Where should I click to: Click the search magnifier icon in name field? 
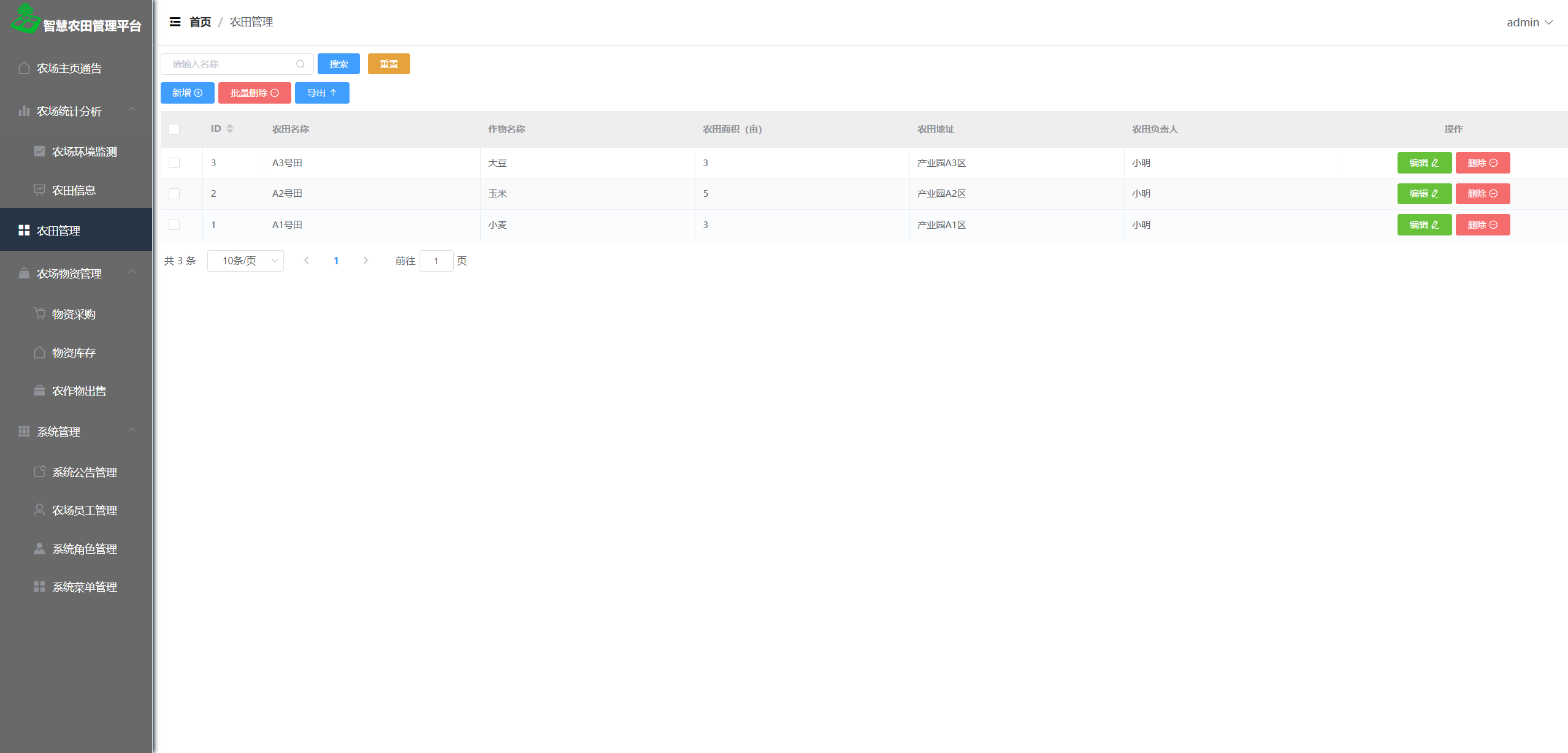pos(300,64)
